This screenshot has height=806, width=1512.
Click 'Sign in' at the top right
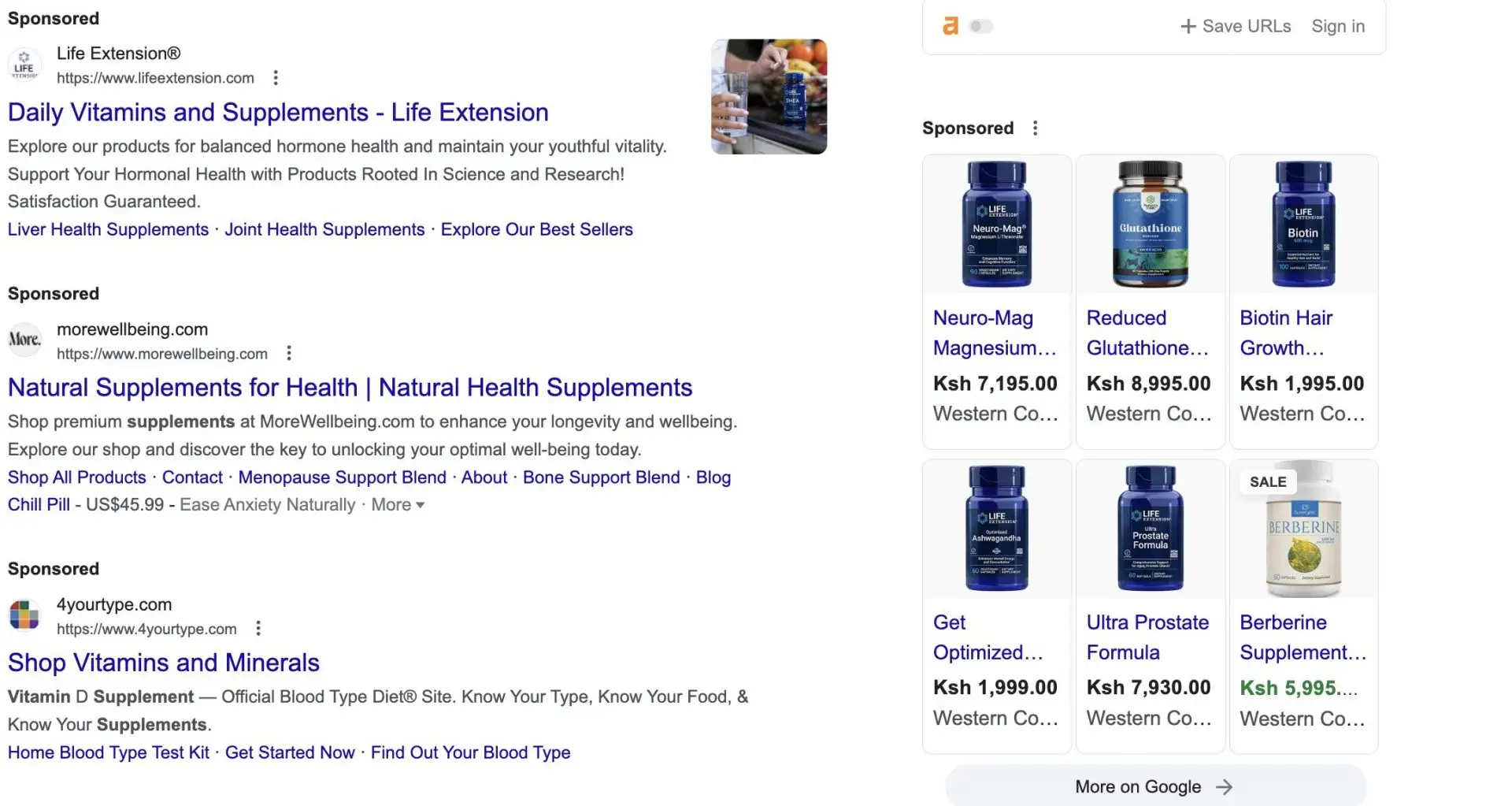point(1338,26)
